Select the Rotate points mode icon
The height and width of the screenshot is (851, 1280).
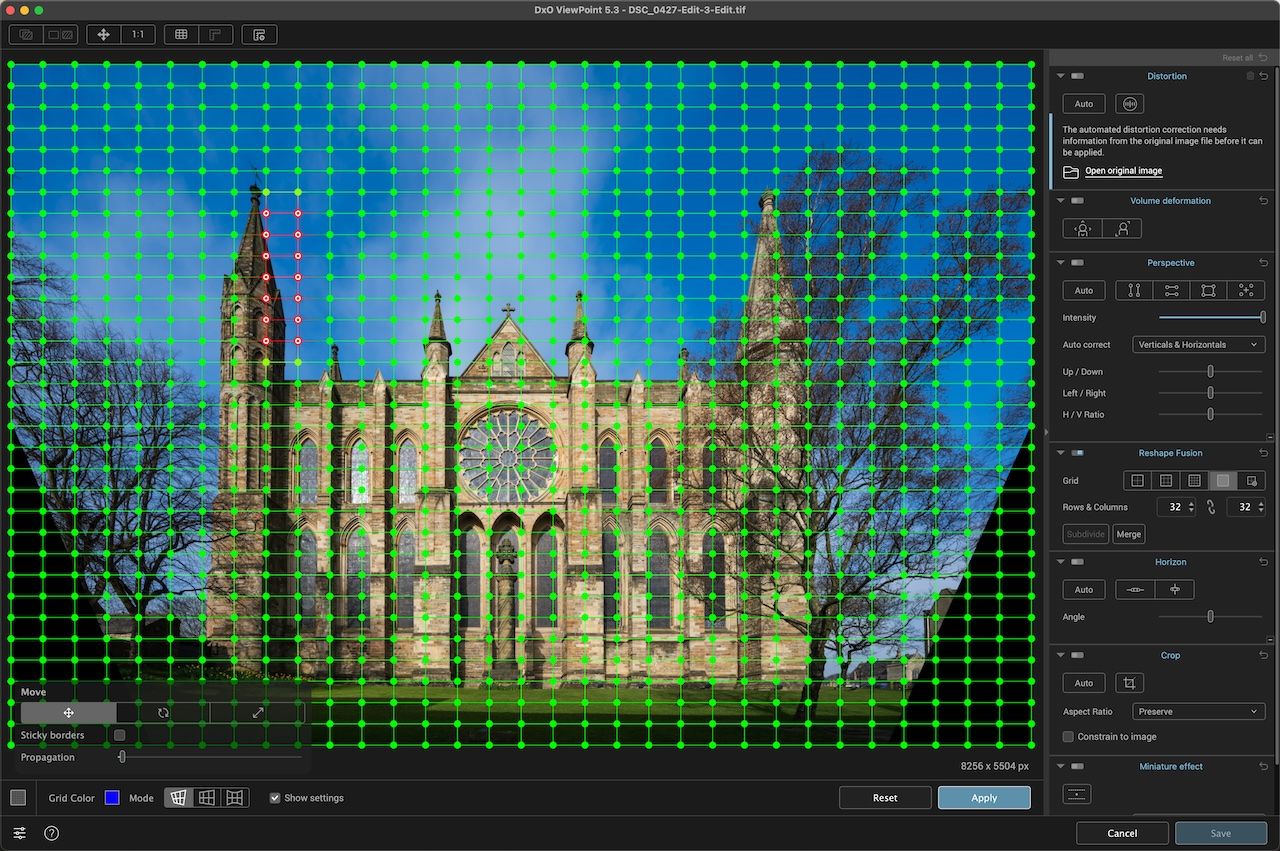point(163,713)
